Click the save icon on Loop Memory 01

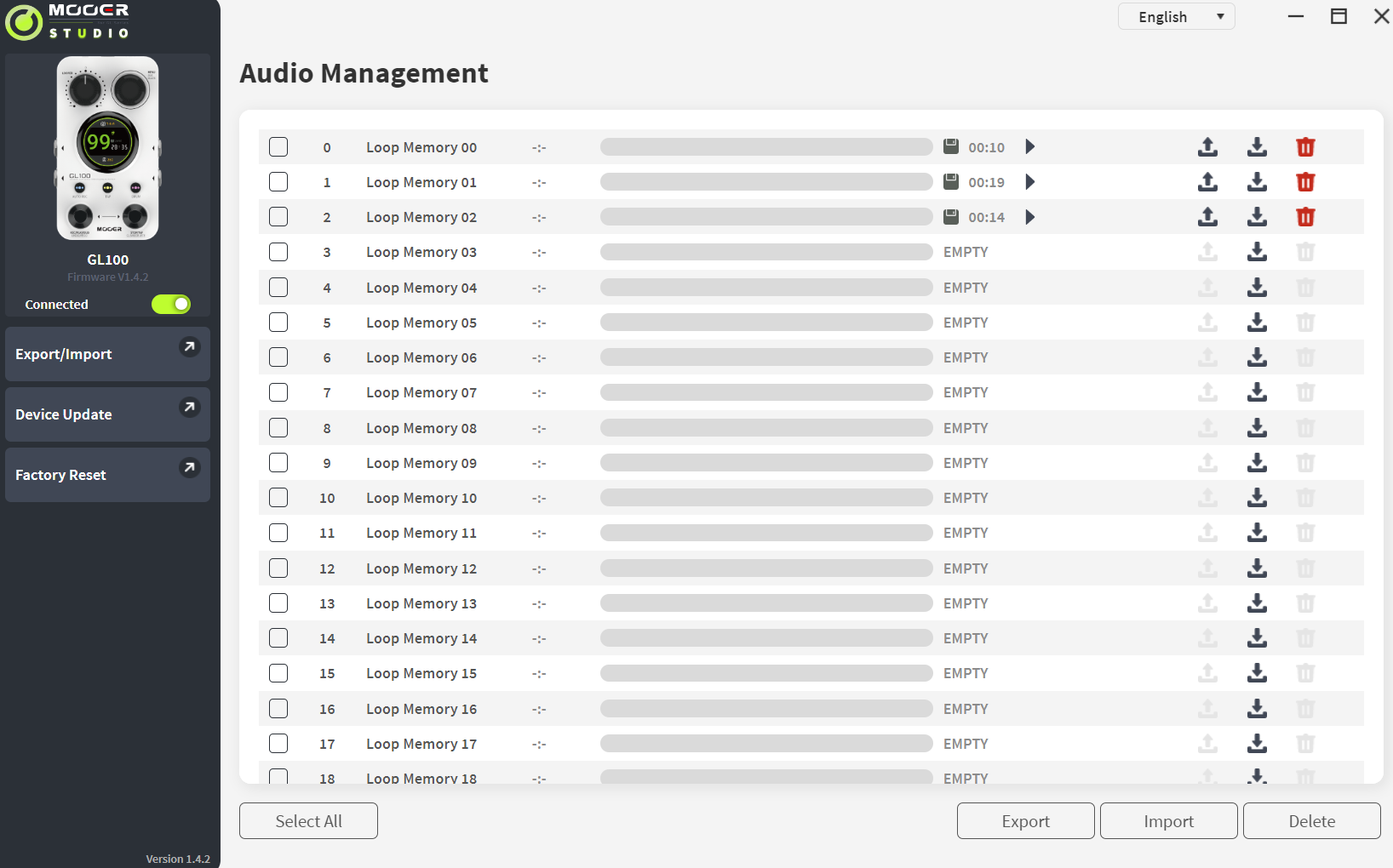(951, 181)
